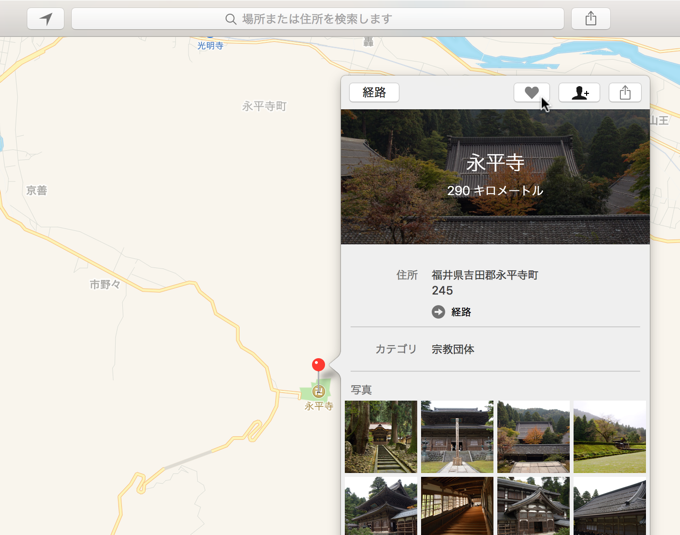This screenshot has height=535, width=680.
Task: Click the magnifying glass search icon
Action: tap(231, 19)
